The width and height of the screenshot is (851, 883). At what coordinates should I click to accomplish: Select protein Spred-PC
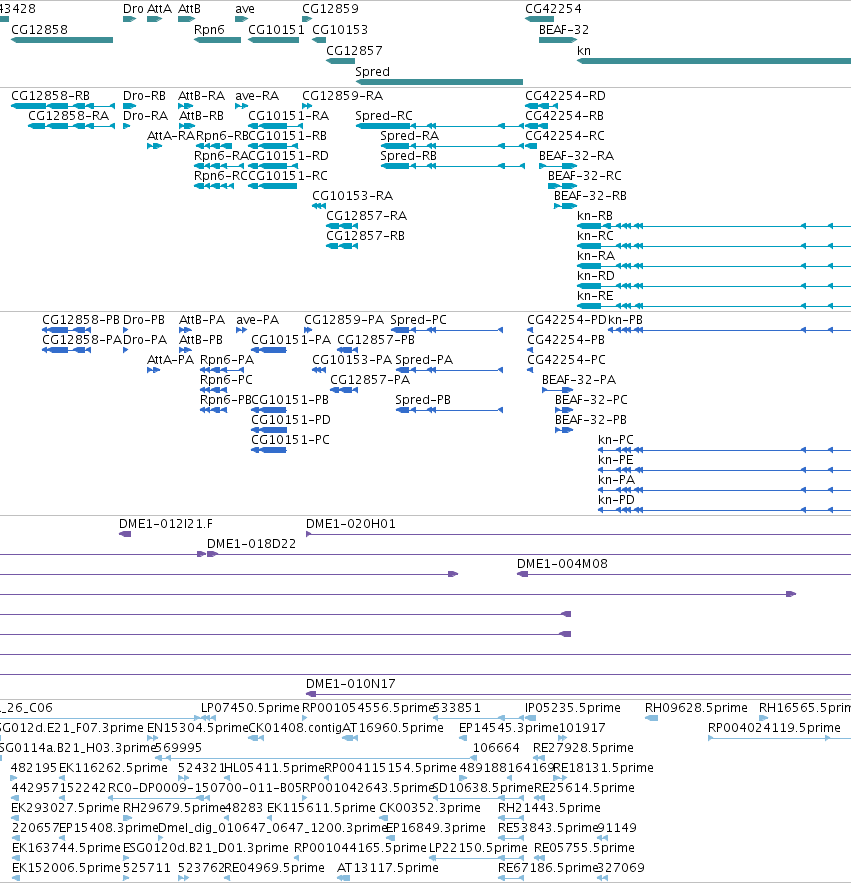pos(447,330)
